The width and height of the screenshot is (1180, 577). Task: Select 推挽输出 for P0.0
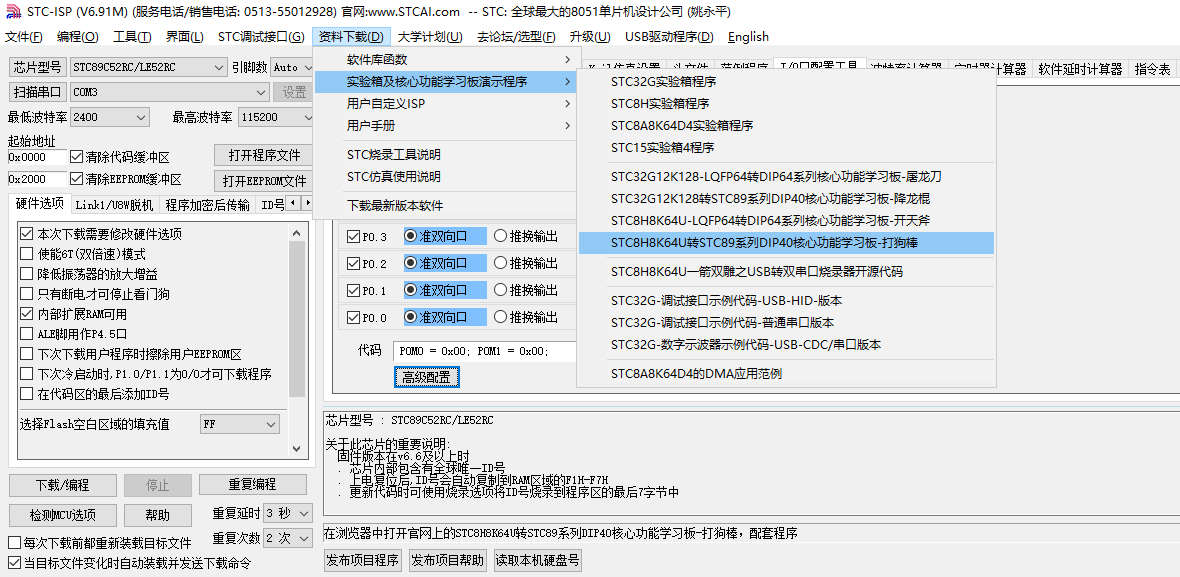pos(500,317)
